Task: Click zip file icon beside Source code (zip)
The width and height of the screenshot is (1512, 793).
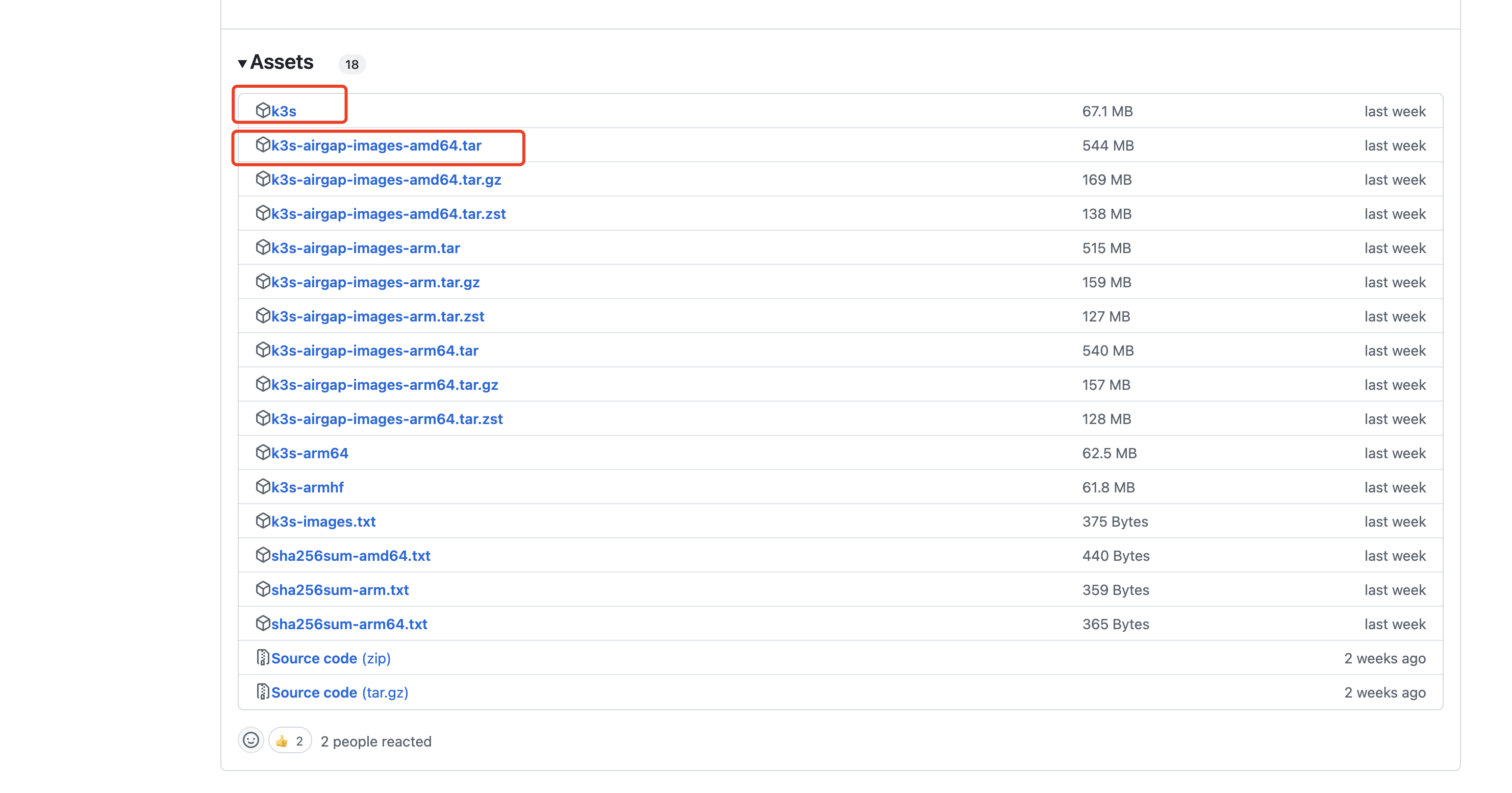Action: click(262, 657)
